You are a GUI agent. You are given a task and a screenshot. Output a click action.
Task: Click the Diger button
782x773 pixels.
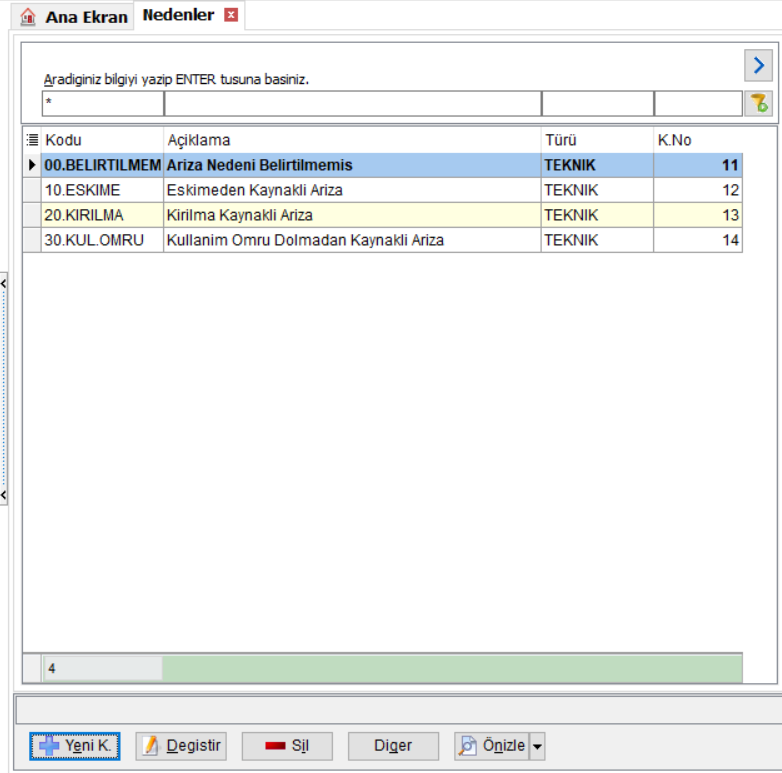pos(393,746)
